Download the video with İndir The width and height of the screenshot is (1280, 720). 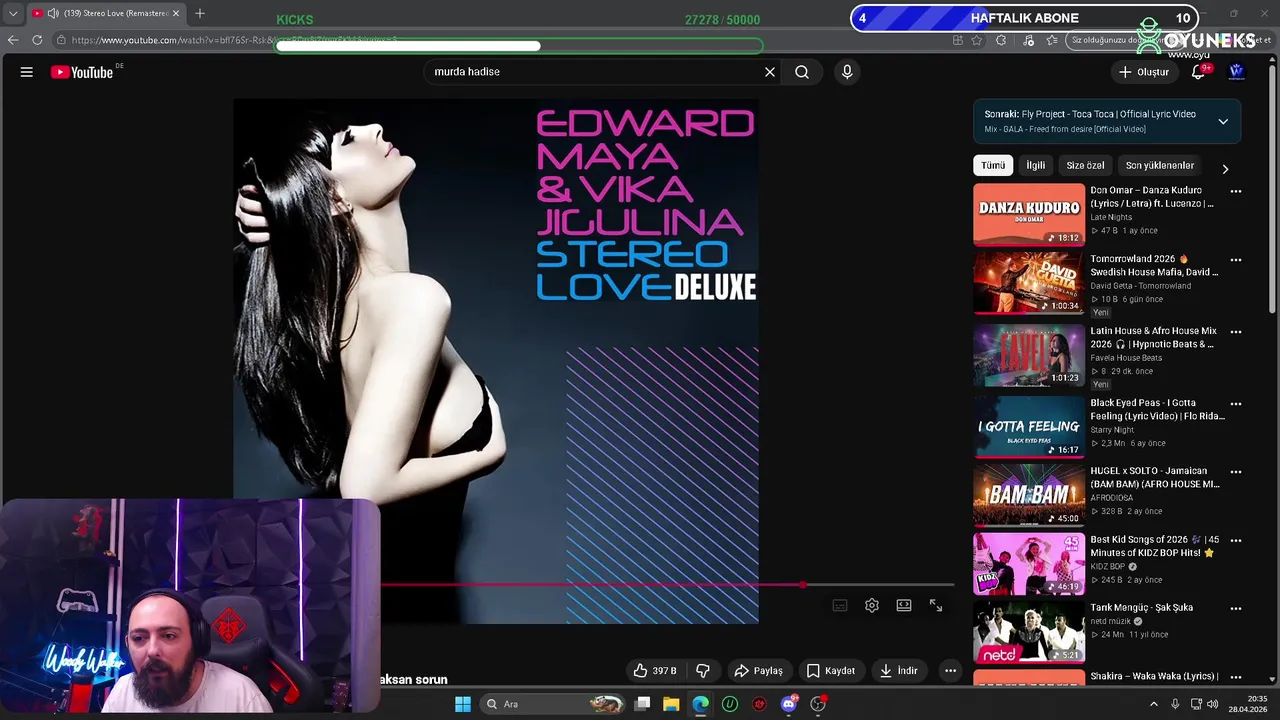pyautogui.click(x=898, y=671)
